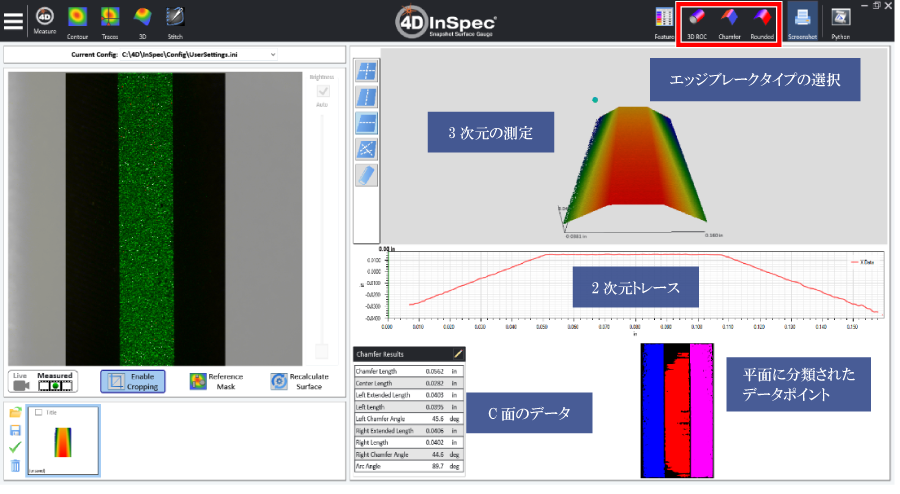The height and width of the screenshot is (494, 900).
Task: Toggle the Enable Cropping button
Action: 133,382
